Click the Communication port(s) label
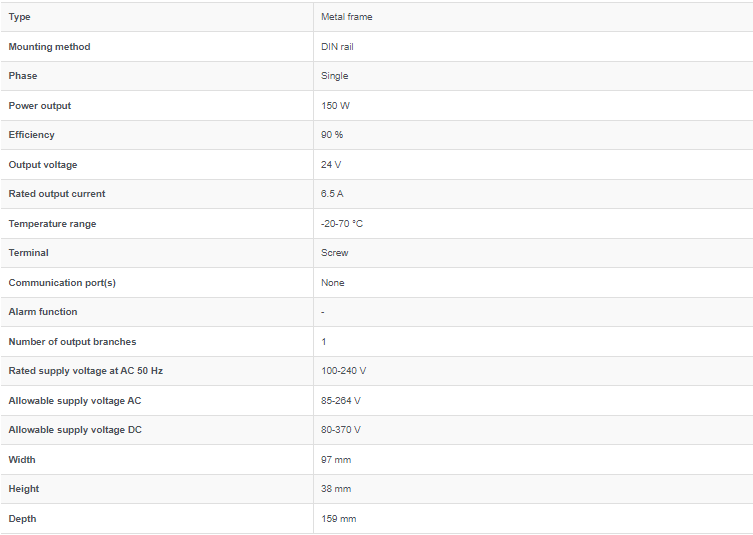 click(x=62, y=283)
